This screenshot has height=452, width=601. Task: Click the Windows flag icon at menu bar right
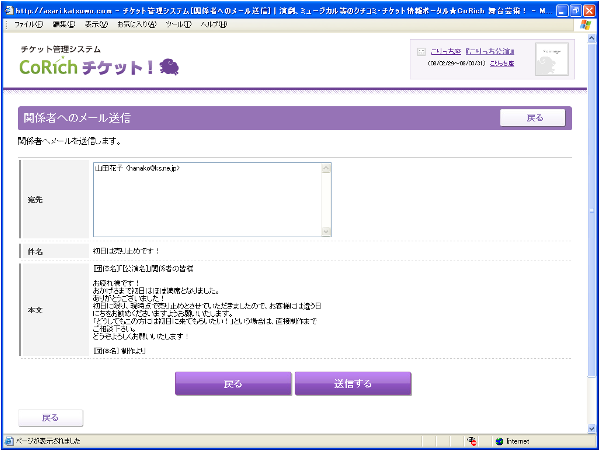(x=584, y=23)
